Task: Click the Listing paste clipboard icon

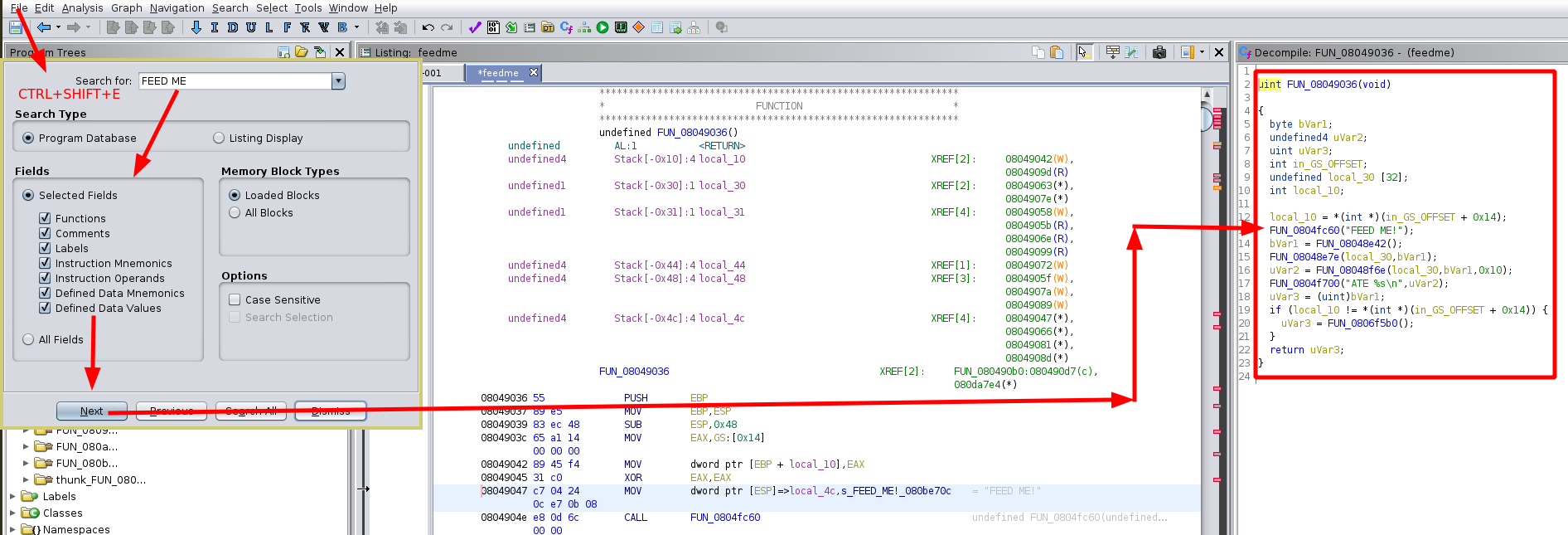Action: click(1057, 52)
